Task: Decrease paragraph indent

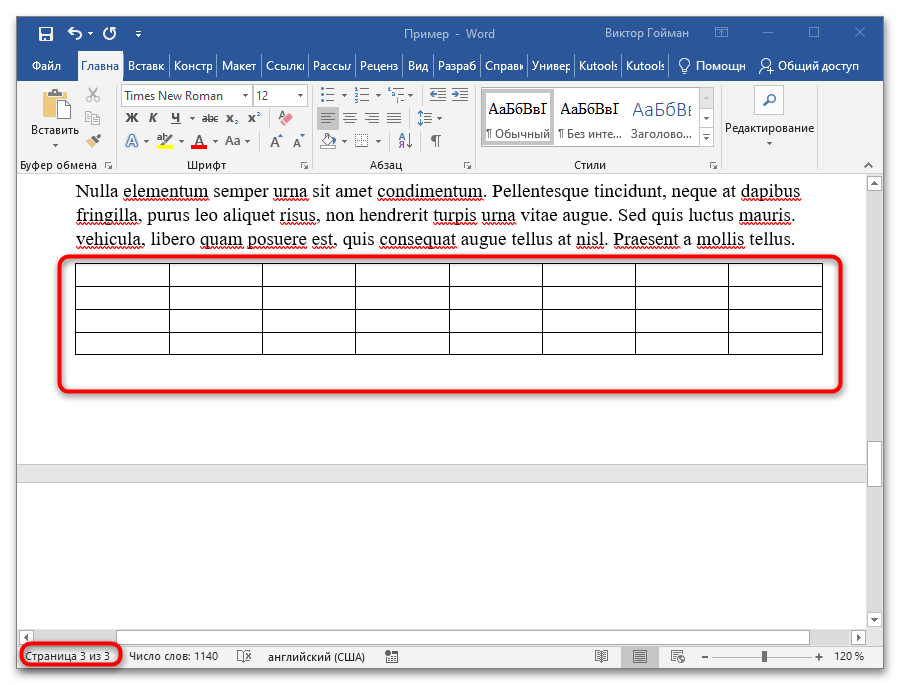Action: [438, 95]
